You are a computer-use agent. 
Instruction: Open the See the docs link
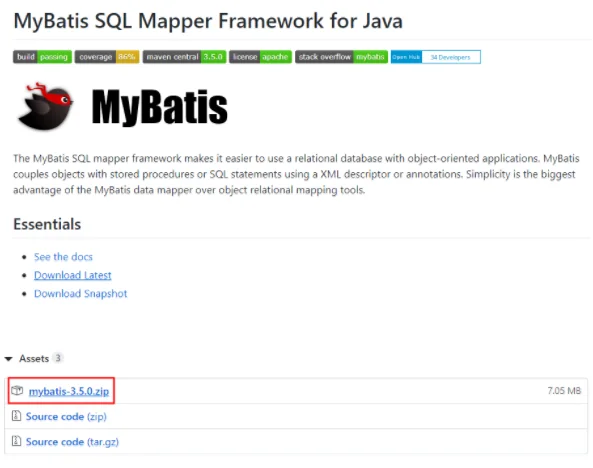(63, 257)
